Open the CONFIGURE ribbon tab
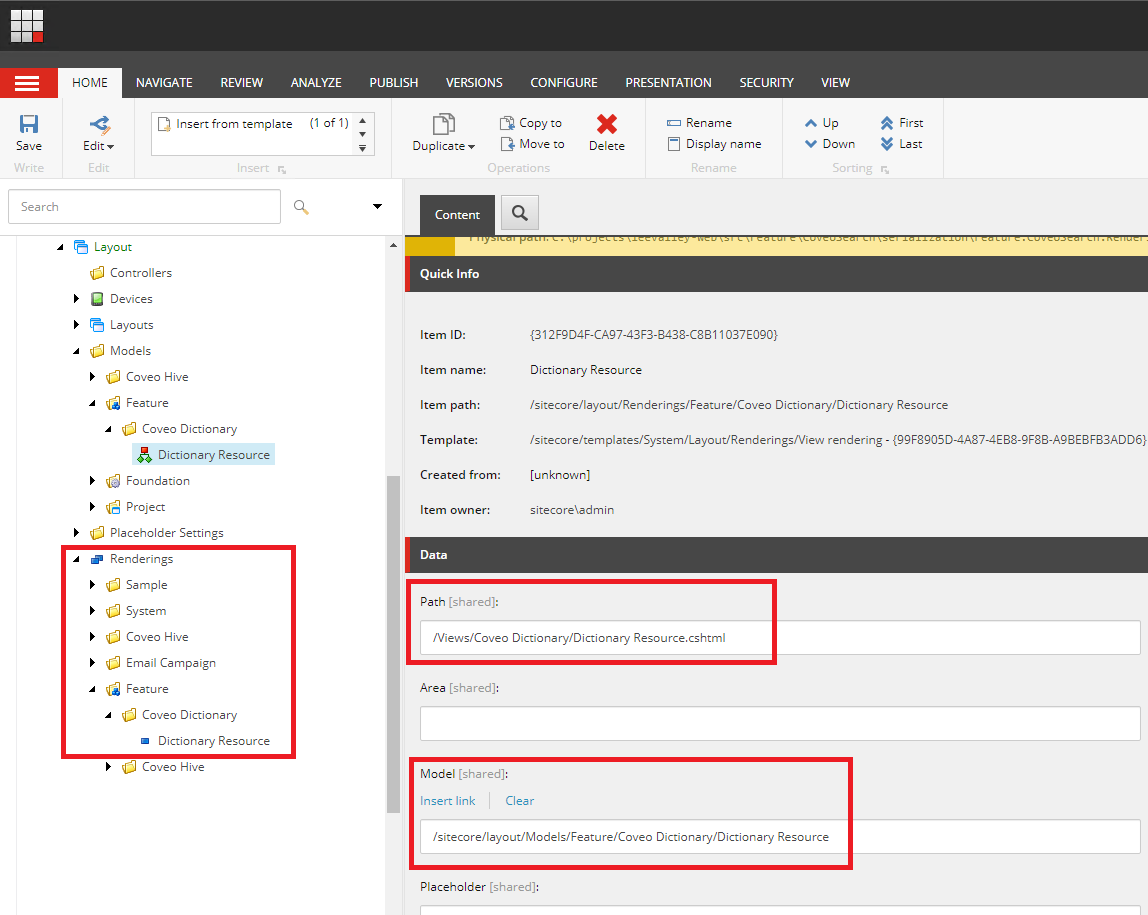The image size is (1148, 915). (564, 83)
